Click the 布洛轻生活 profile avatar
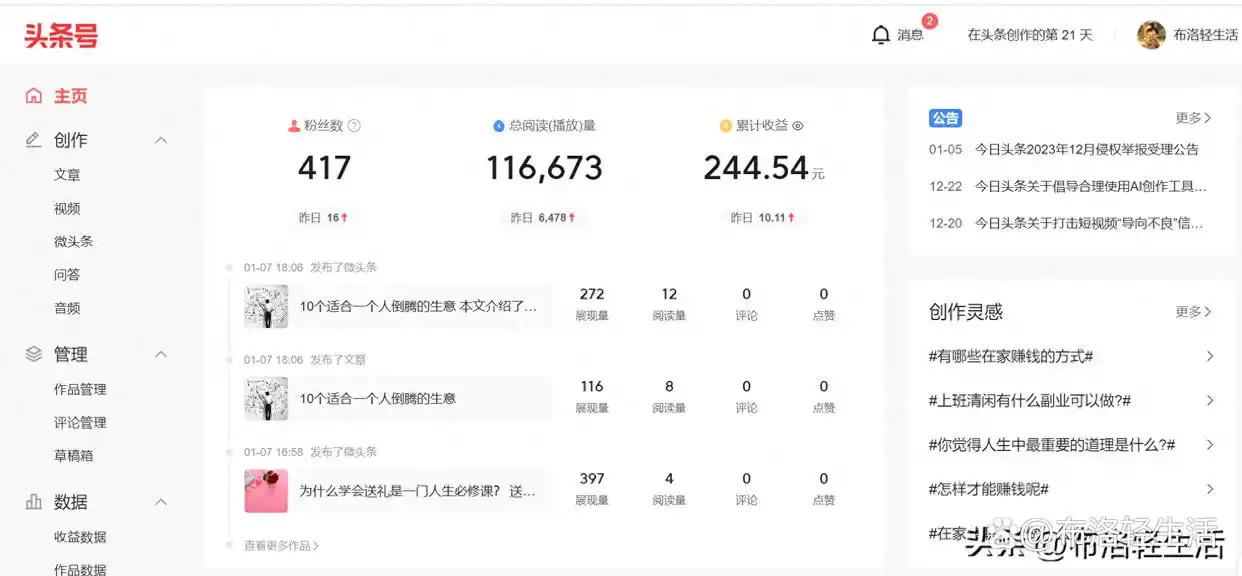This screenshot has height=576, width=1242. (x=1149, y=33)
